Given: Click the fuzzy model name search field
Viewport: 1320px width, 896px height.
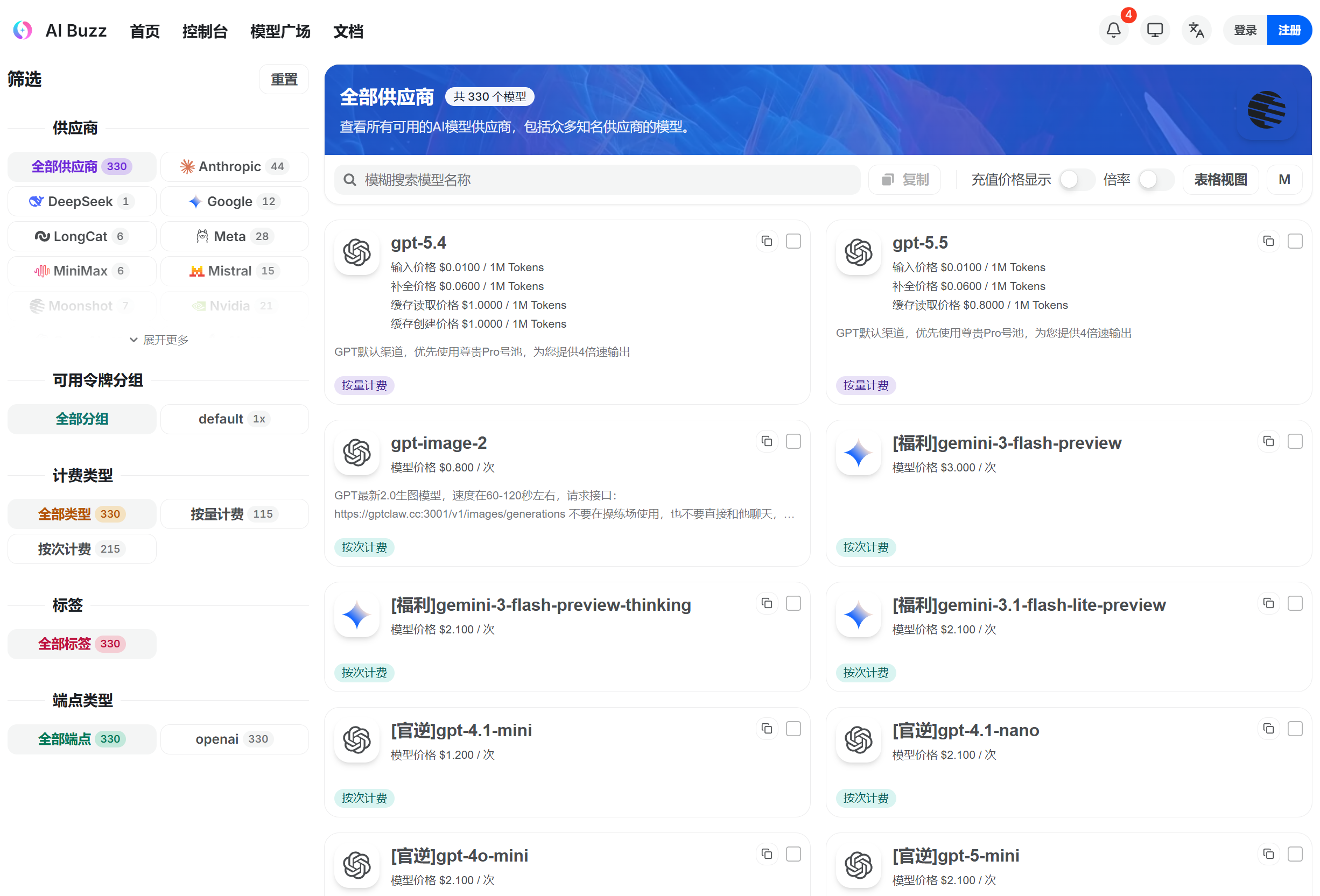Looking at the screenshot, I should tap(597, 180).
